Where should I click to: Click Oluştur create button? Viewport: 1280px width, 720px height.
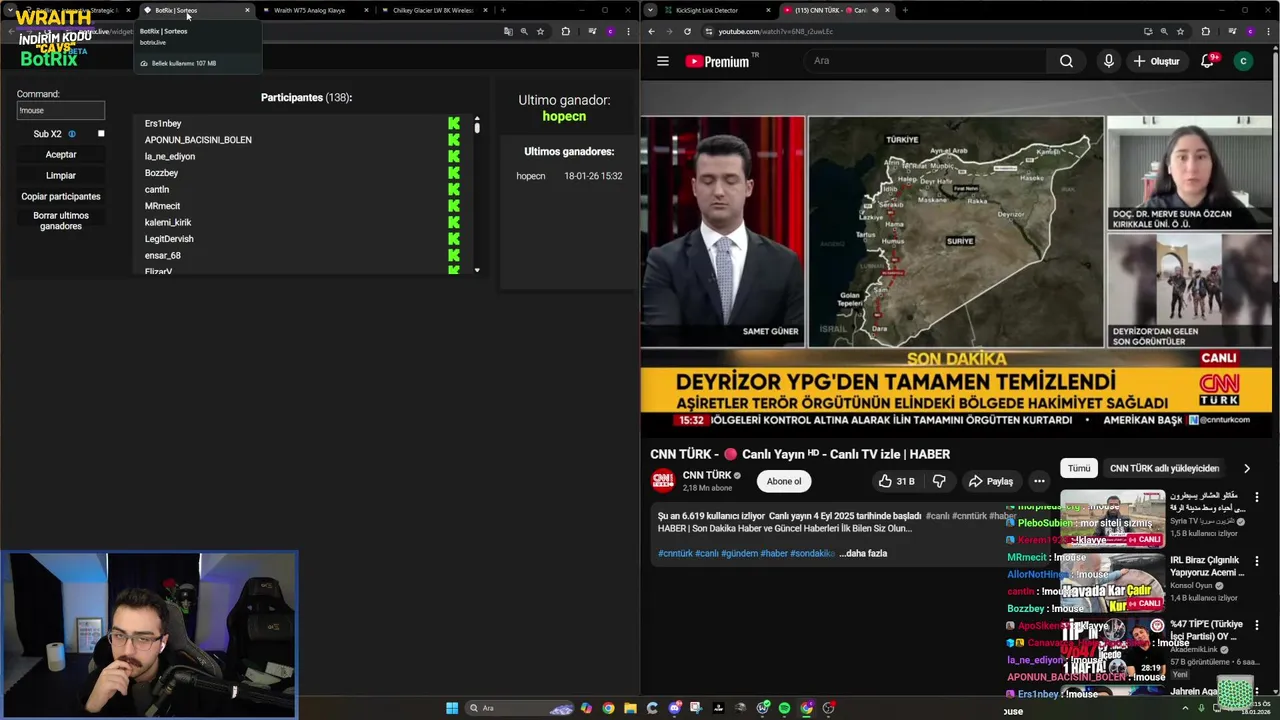point(1157,61)
